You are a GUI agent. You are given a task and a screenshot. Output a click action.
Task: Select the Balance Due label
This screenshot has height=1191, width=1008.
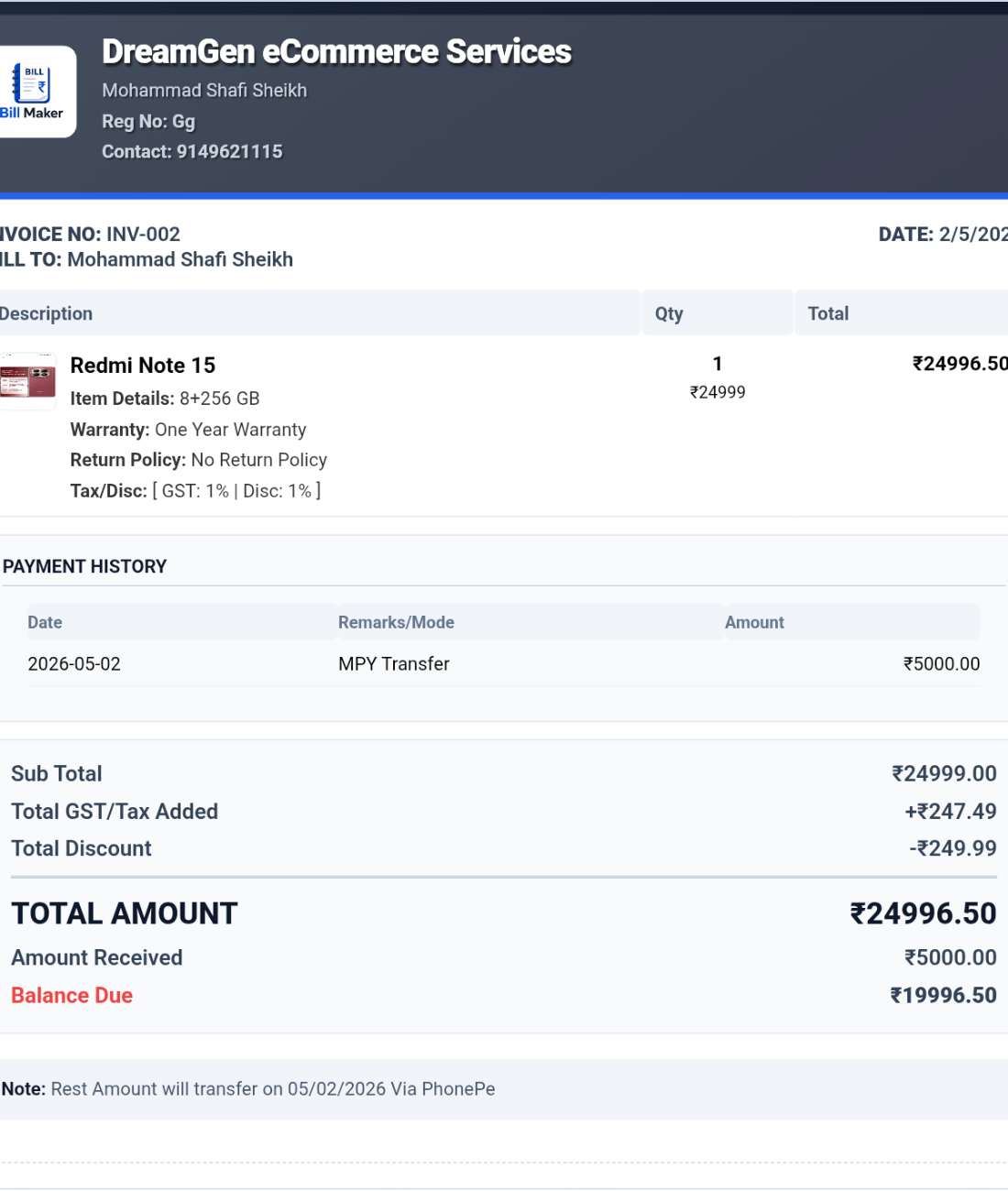tap(71, 996)
